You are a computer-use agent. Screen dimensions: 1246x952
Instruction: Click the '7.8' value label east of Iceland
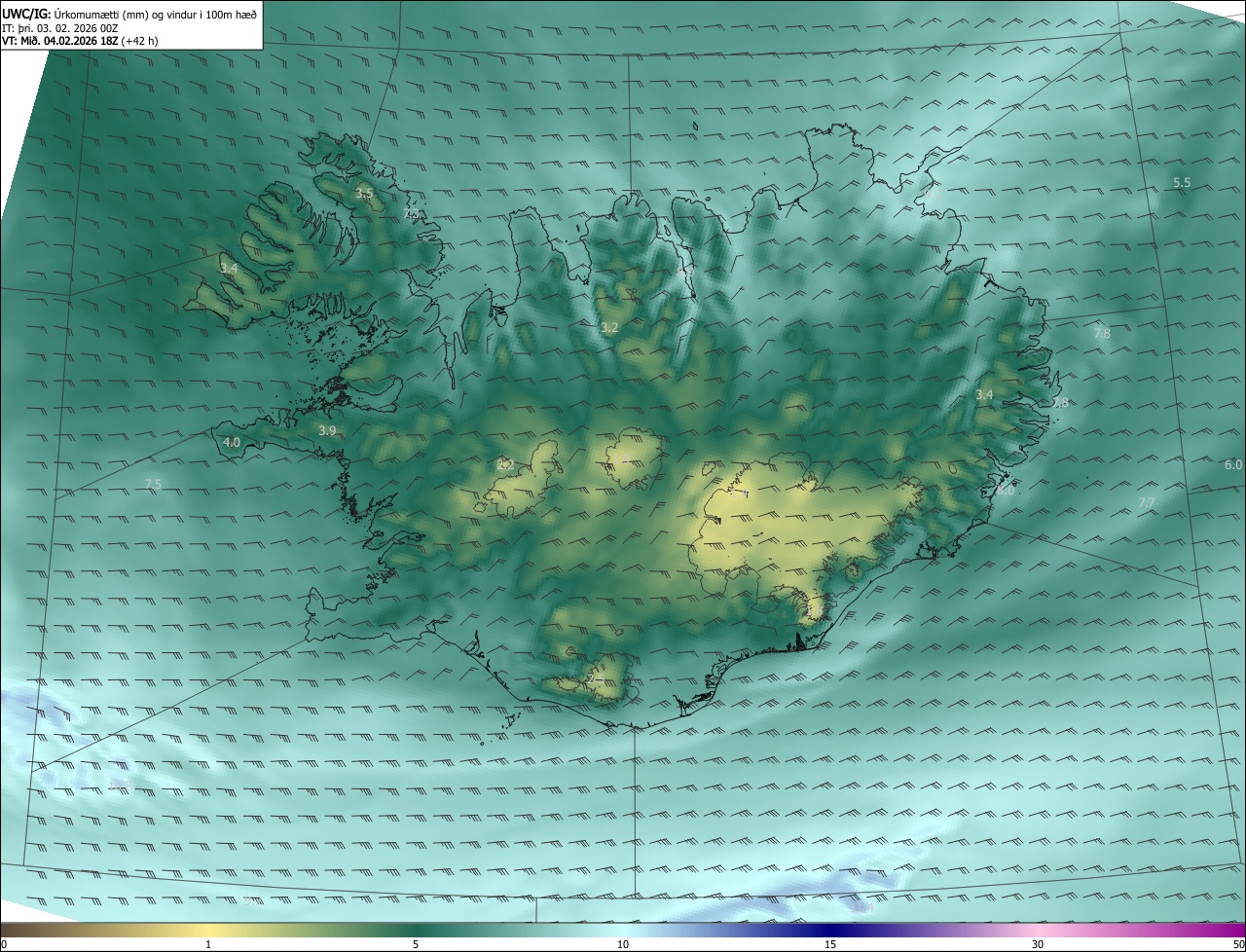click(x=1102, y=334)
